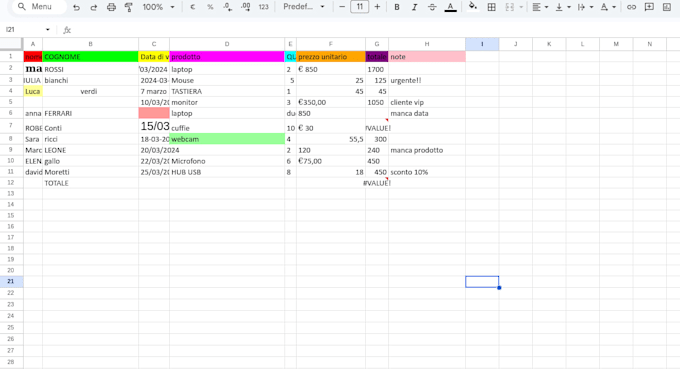Open the horizontal align dropdown
This screenshot has height=369, width=680.
pos(540,7)
